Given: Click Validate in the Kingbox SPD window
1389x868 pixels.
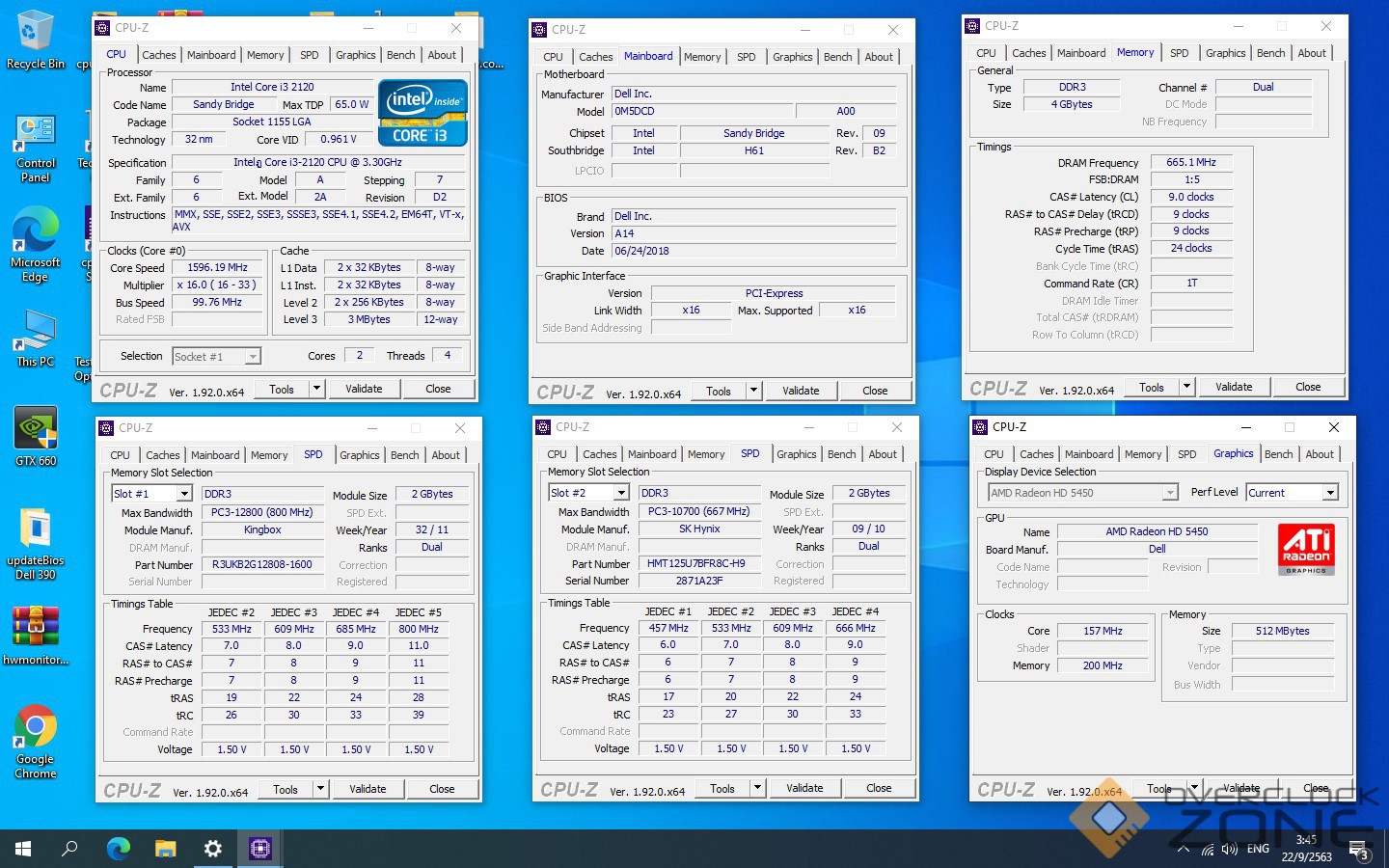Looking at the screenshot, I should (367, 789).
